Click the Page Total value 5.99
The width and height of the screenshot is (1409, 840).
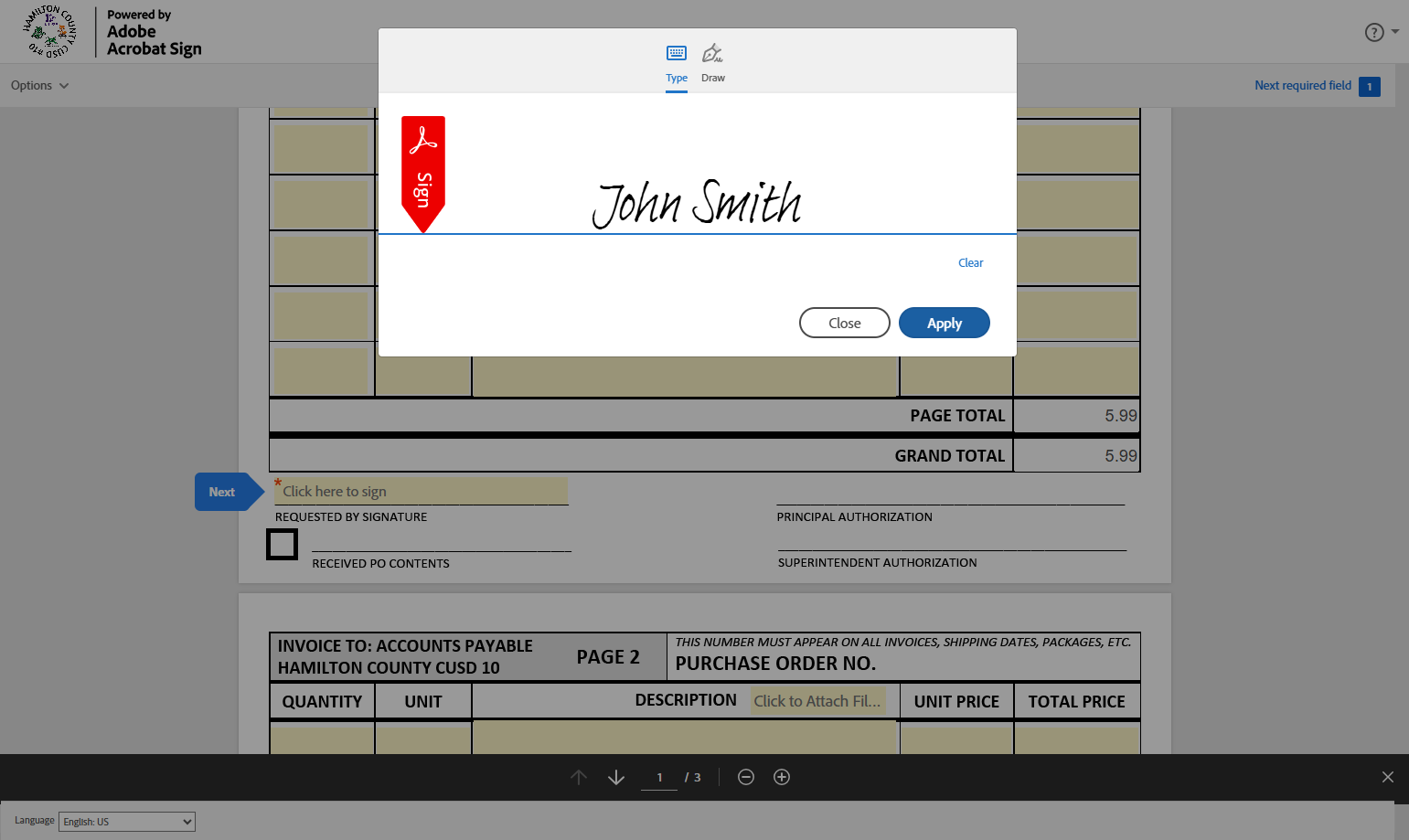point(1121,416)
